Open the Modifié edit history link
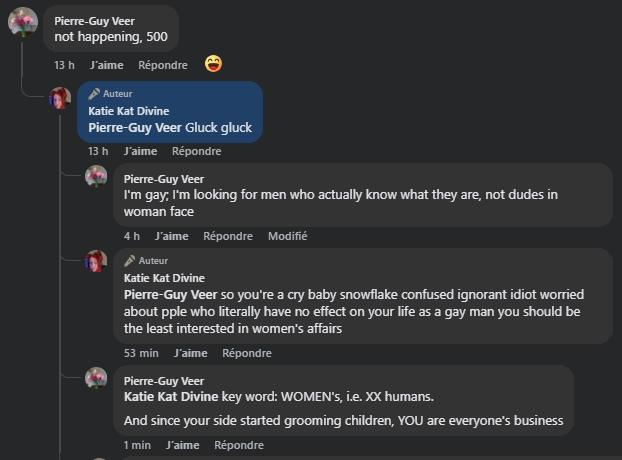The height and width of the screenshot is (460, 622). point(287,236)
